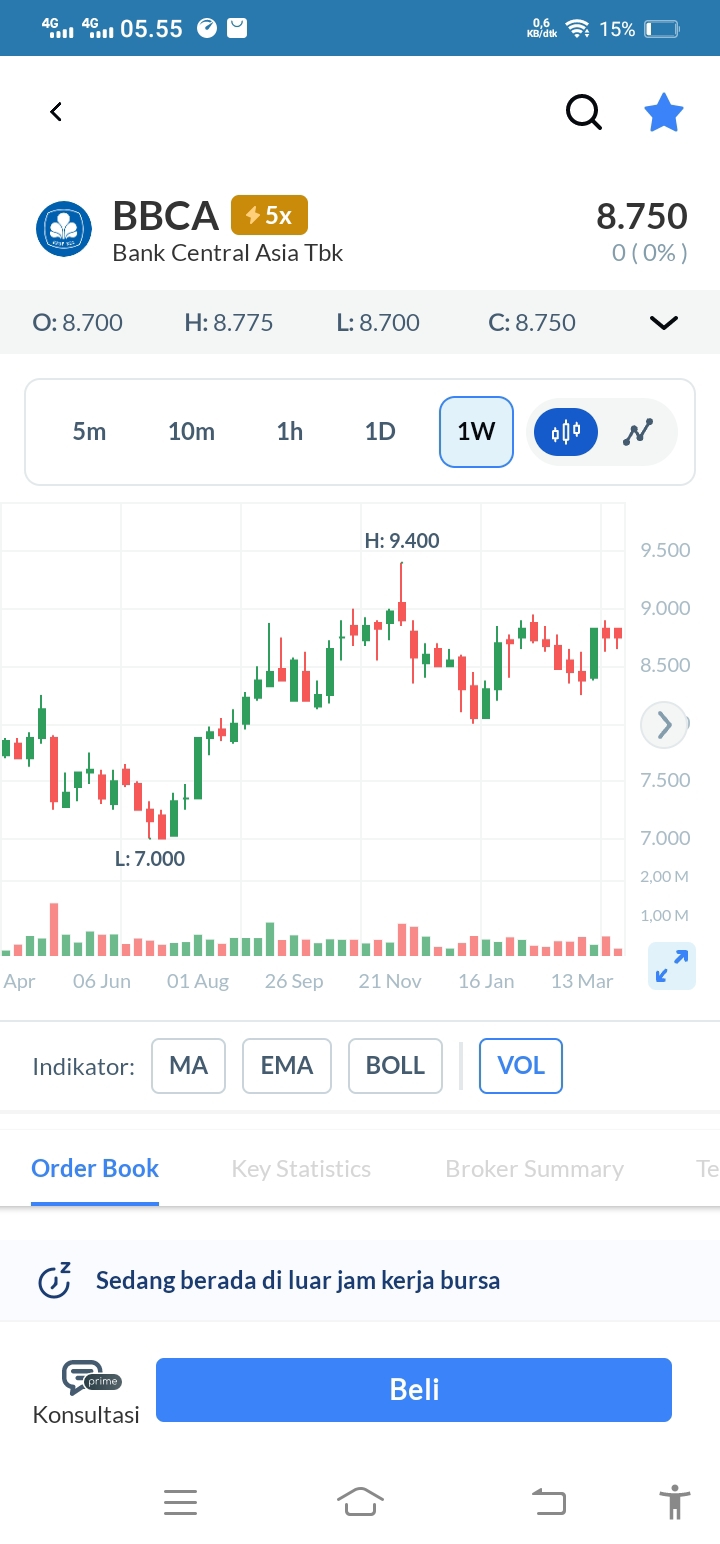Select the 1W timeframe

point(476,432)
